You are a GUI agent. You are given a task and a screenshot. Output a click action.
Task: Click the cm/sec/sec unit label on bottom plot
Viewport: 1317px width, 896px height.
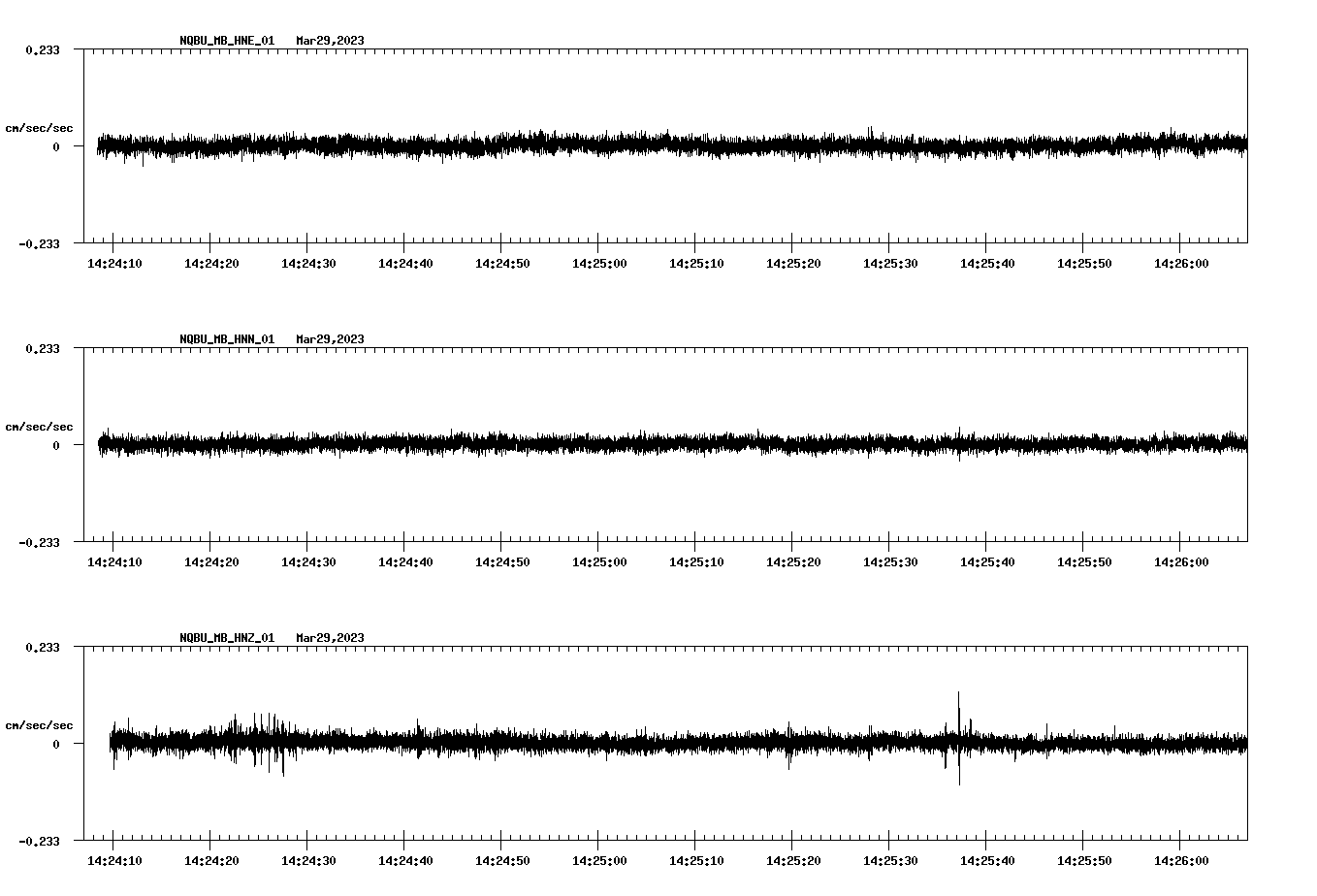(x=39, y=723)
